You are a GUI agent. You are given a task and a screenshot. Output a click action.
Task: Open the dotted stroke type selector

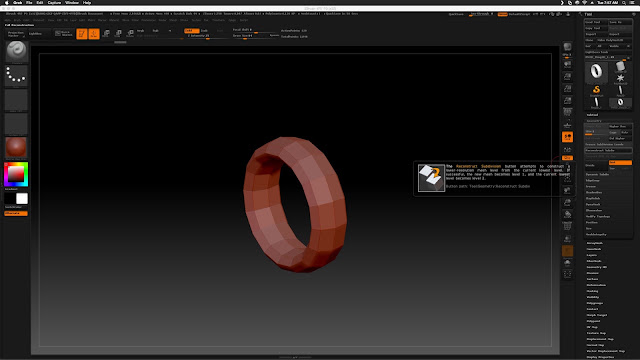point(16,76)
